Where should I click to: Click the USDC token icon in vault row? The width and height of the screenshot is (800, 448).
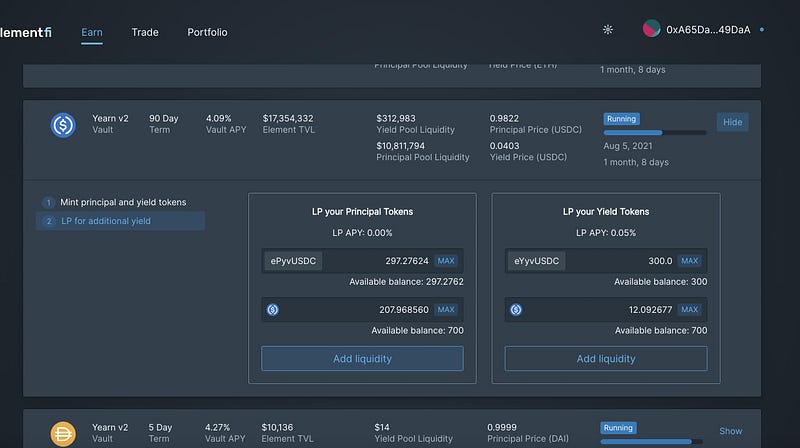point(63,125)
